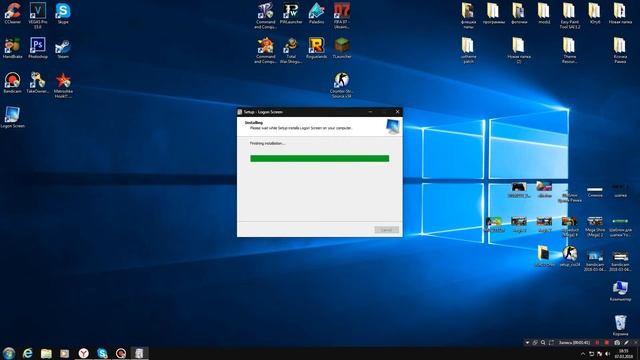This screenshot has width=640, height=360.
Task: Select the TakeOwnership desktop icon
Action: (38, 83)
